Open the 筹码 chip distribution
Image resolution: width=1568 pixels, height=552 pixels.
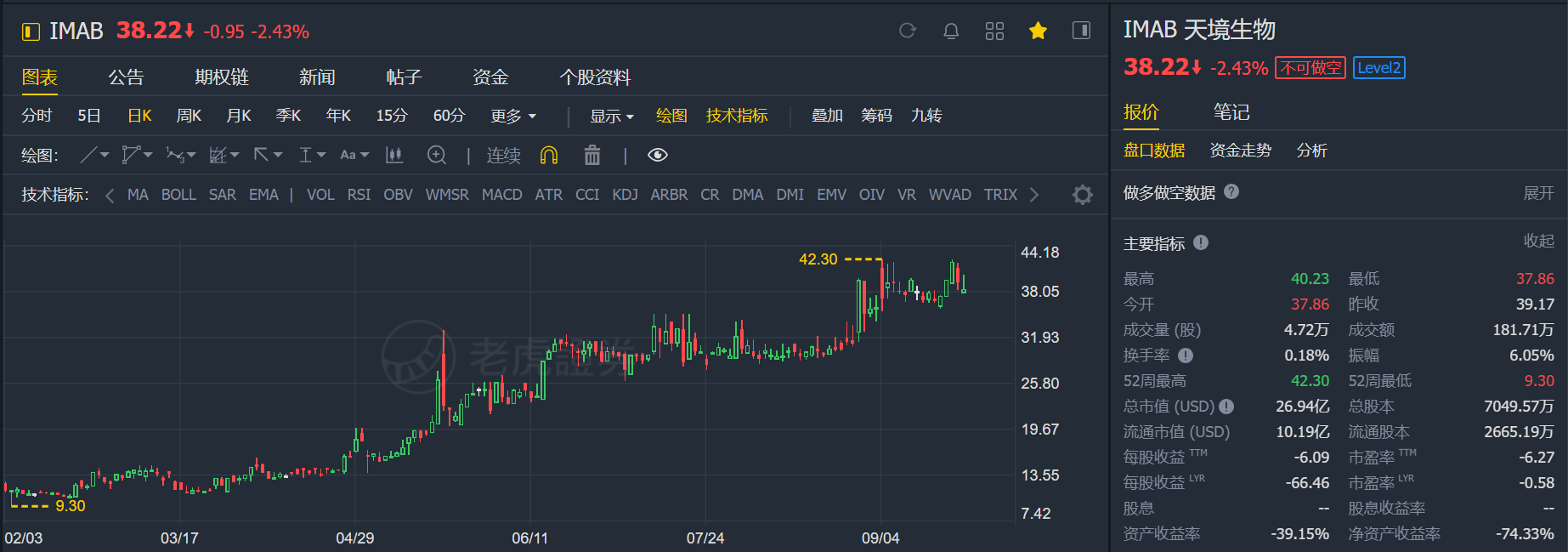[876, 116]
